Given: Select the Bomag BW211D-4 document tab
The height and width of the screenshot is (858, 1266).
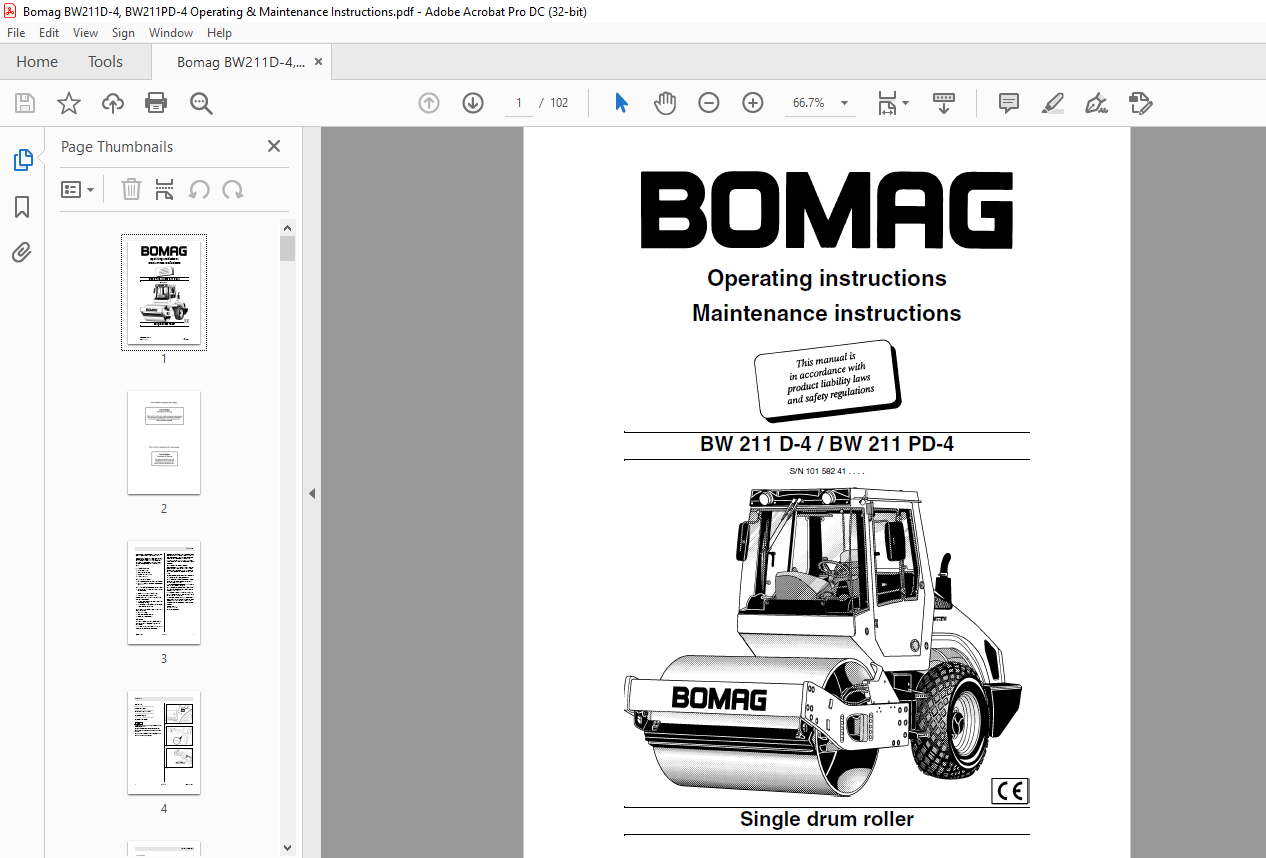Looking at the screenshot, I should pos(240,62).
